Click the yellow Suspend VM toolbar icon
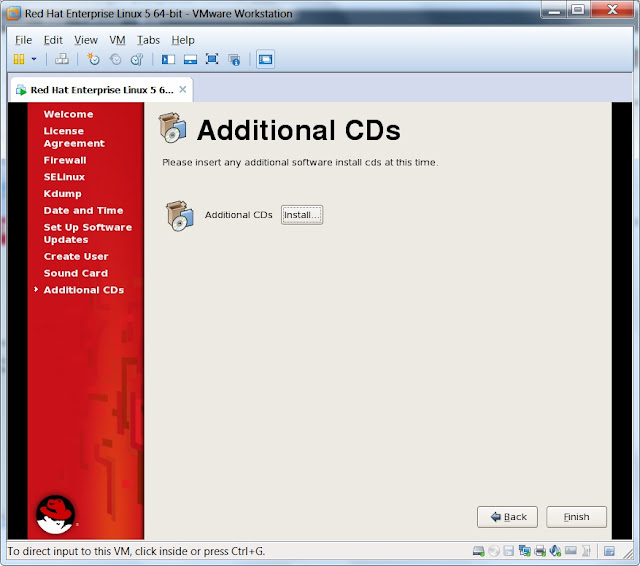Screen dimensions: 640x566 (19, 59)
